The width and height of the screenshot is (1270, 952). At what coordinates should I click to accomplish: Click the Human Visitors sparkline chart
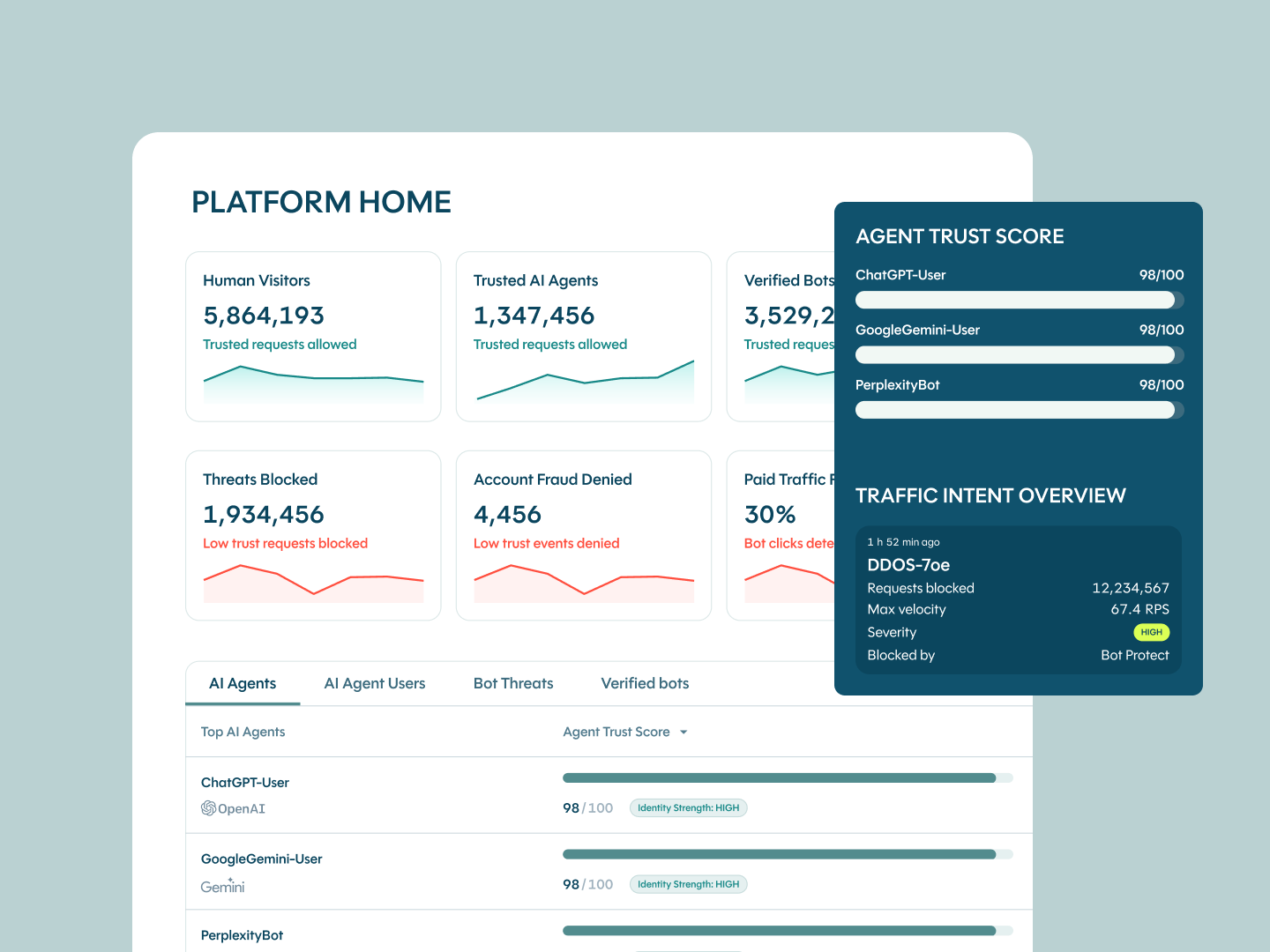(313, 384)
